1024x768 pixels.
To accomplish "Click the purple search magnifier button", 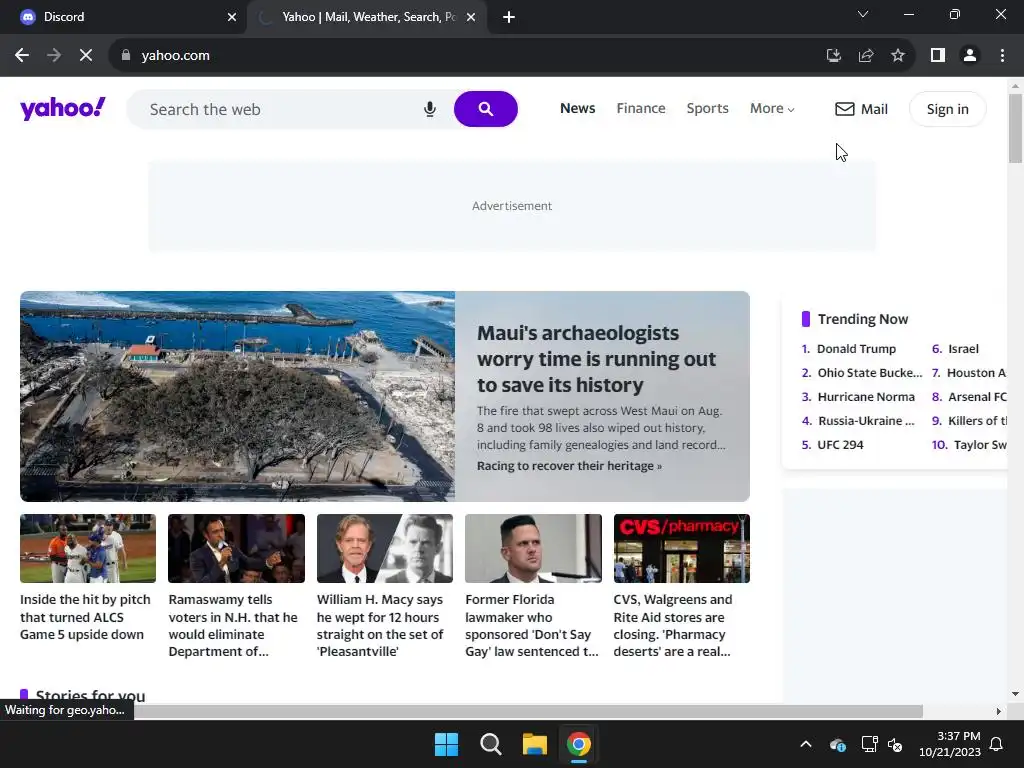I will [486, 109].
